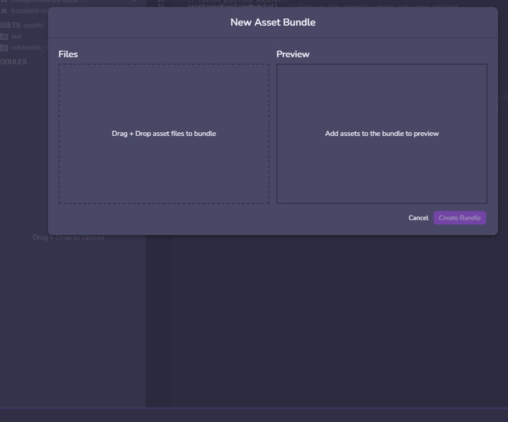Viewport: 508px width, 422px height.
Task: Click the Files heading
Action: click(x=68, y=54)
